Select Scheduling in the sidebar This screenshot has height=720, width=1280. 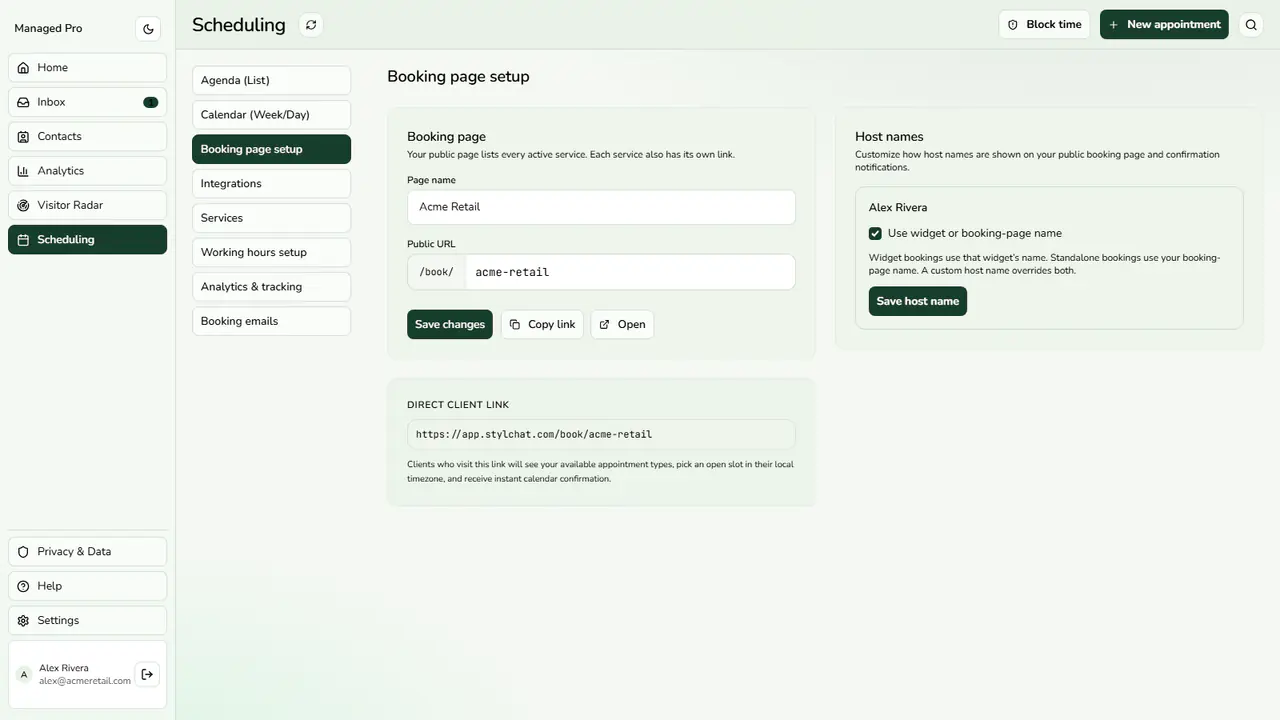coord(88,240)
